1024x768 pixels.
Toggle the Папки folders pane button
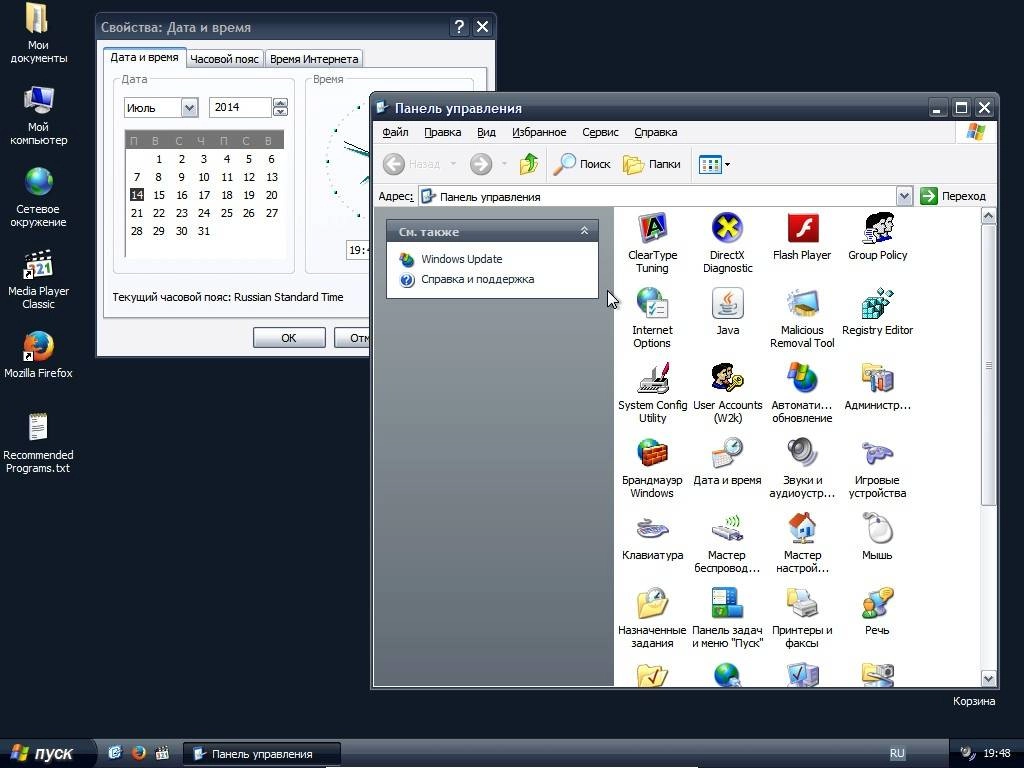(652, 164)
